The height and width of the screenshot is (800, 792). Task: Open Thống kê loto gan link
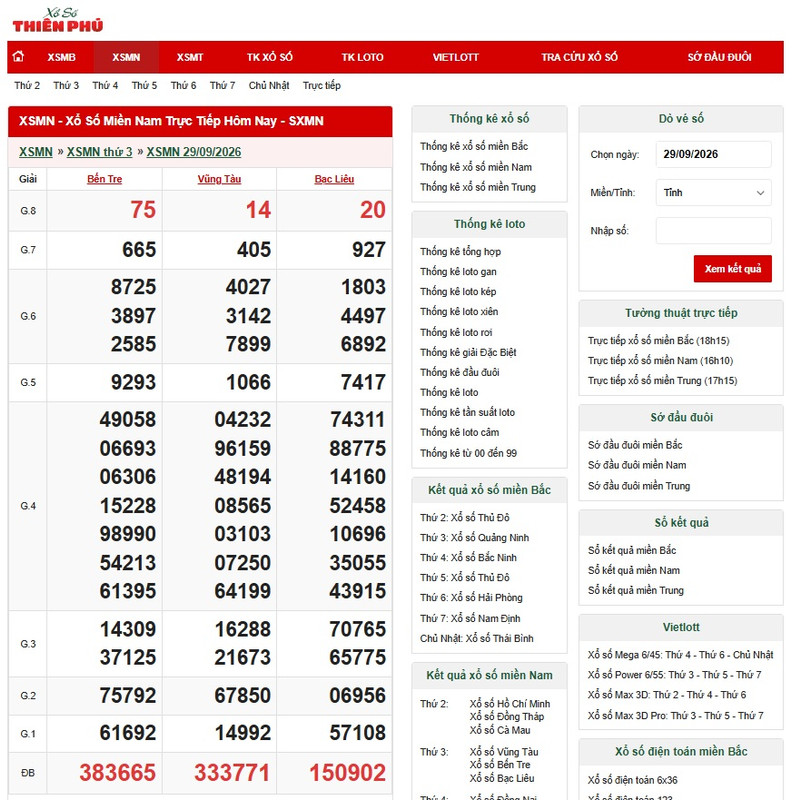(458, 271)
